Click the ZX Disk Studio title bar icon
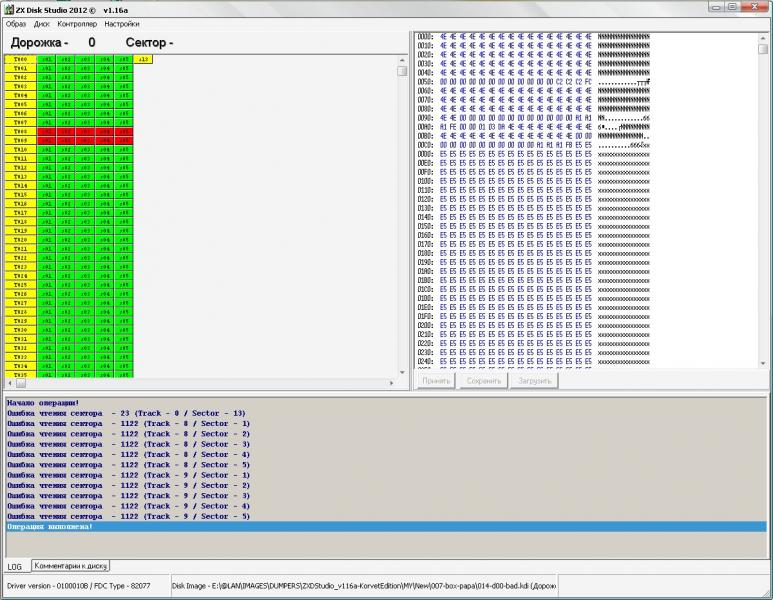This screenshot has width=773, height=600. pyautogui.click(x=9, y=8)
